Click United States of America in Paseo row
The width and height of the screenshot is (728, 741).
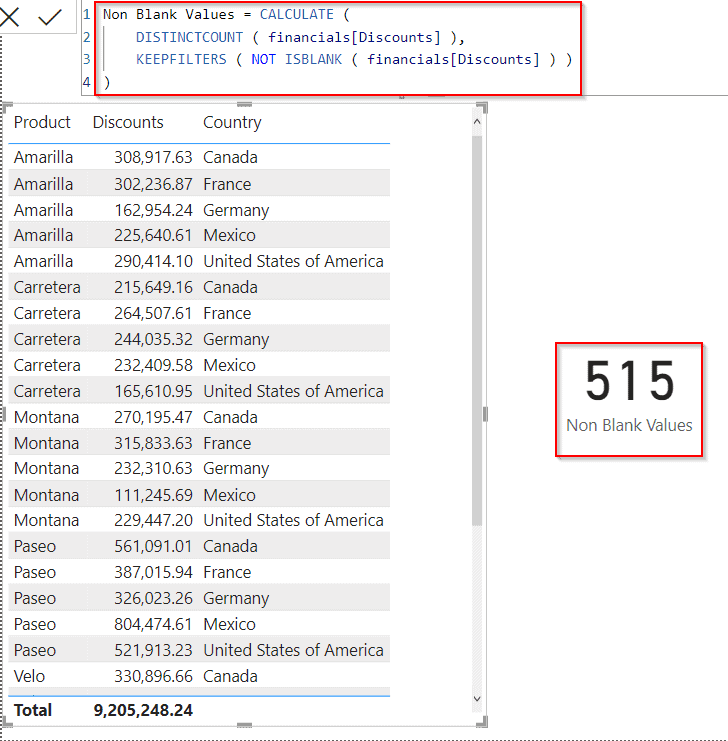point(293,650)
